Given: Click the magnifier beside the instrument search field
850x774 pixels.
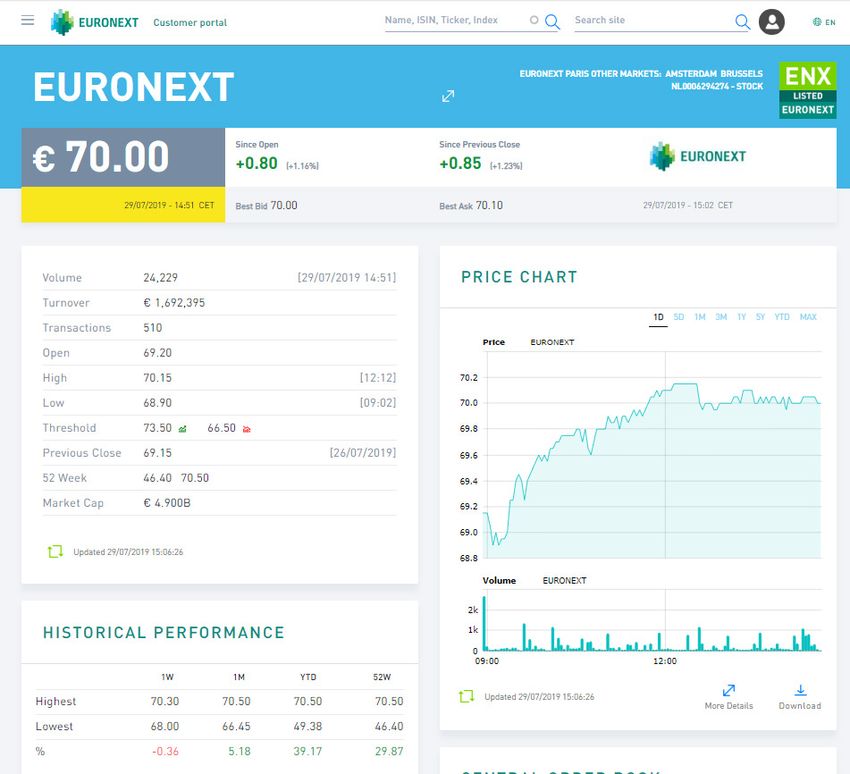Looking at the screenshot, I should 552,21.
